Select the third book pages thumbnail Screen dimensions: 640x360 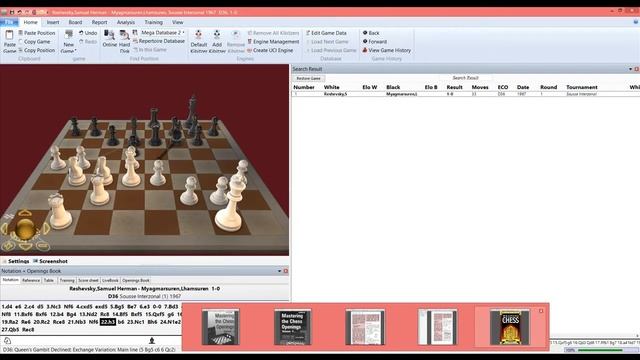[365, 327]
